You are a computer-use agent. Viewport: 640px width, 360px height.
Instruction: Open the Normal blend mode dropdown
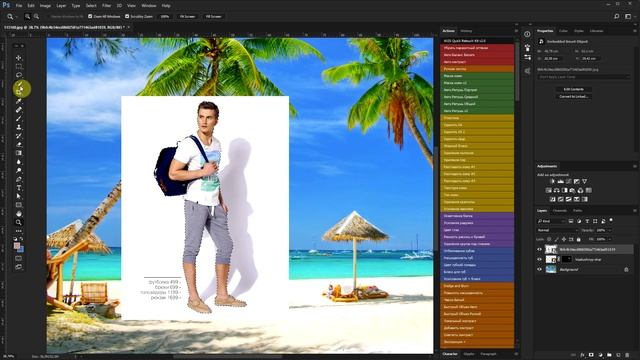[x=557, y=230]
